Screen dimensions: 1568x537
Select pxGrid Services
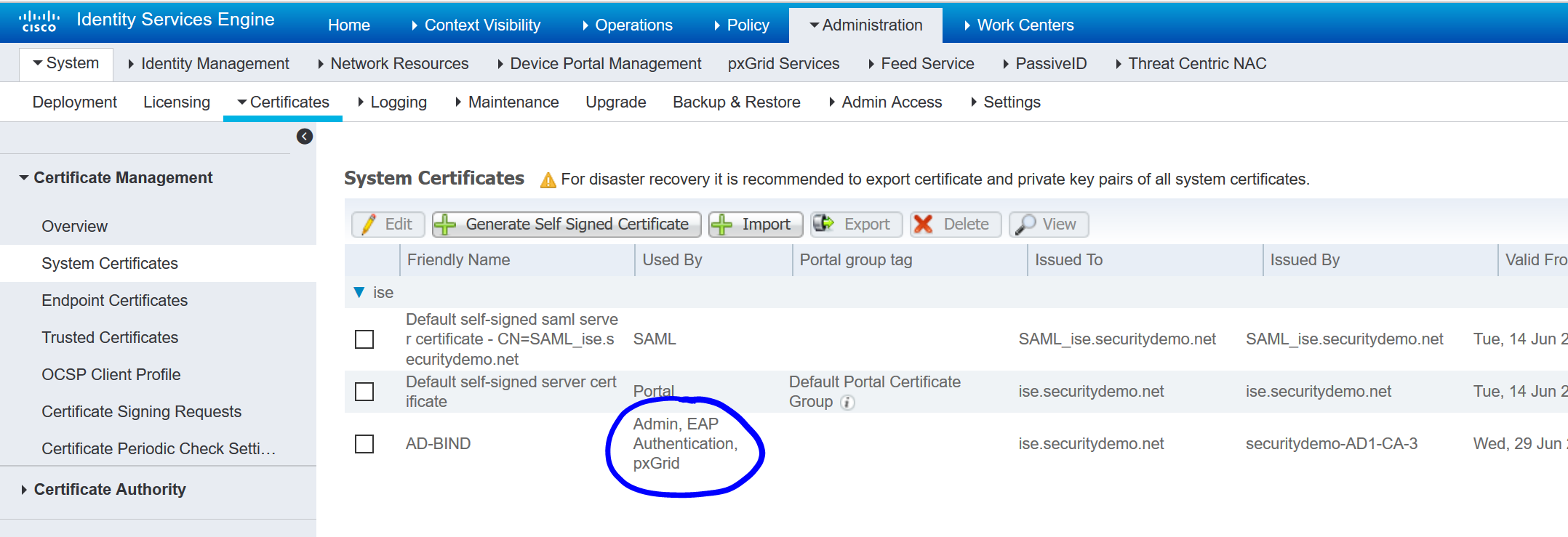pos(783,64)
